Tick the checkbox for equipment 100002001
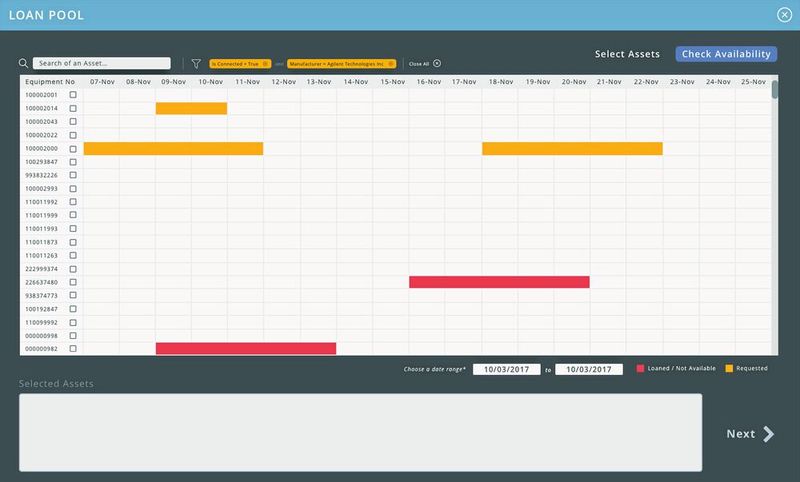 (73, 95)
